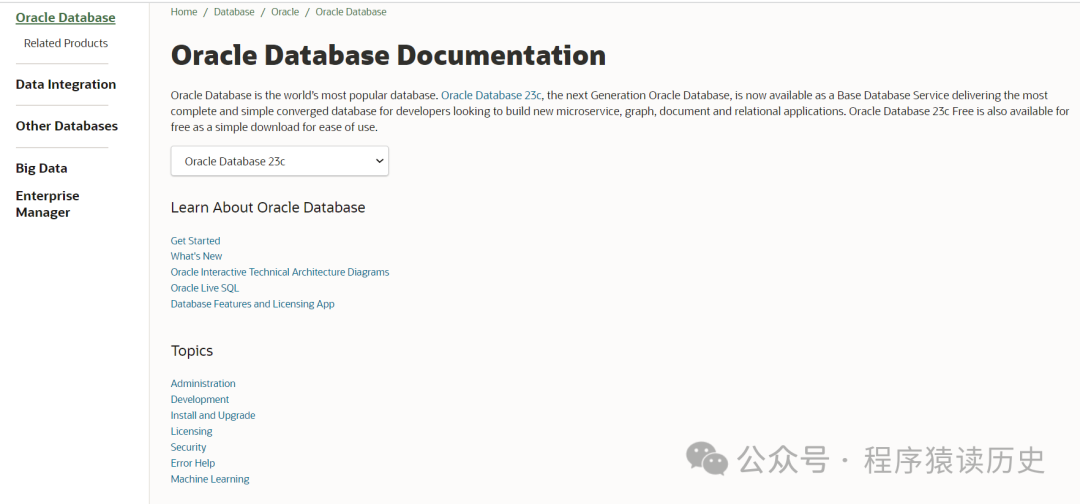Click the Database breadcrumb item

[x=234, y=12]
